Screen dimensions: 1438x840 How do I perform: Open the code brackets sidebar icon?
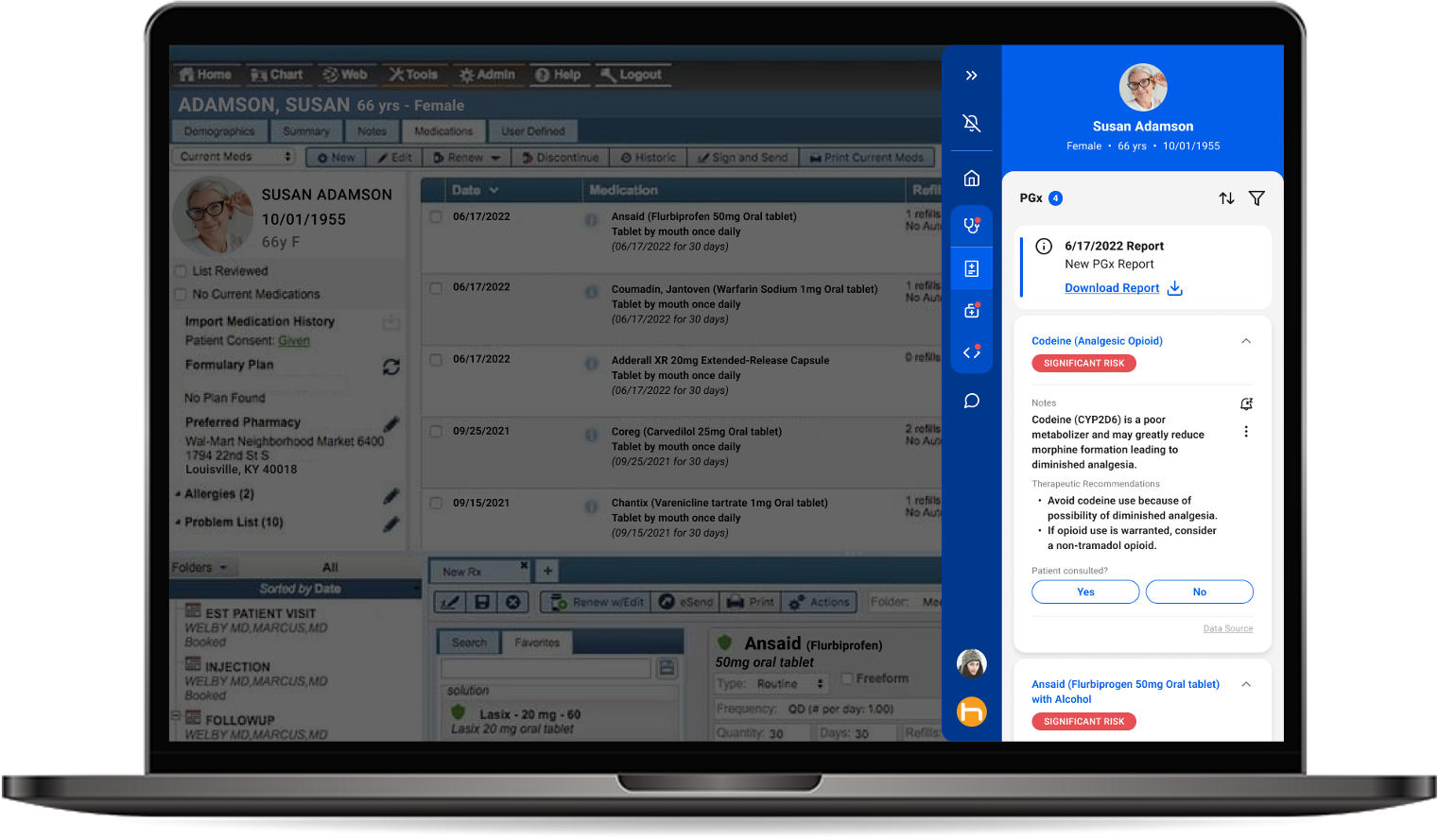pos(971,352)
